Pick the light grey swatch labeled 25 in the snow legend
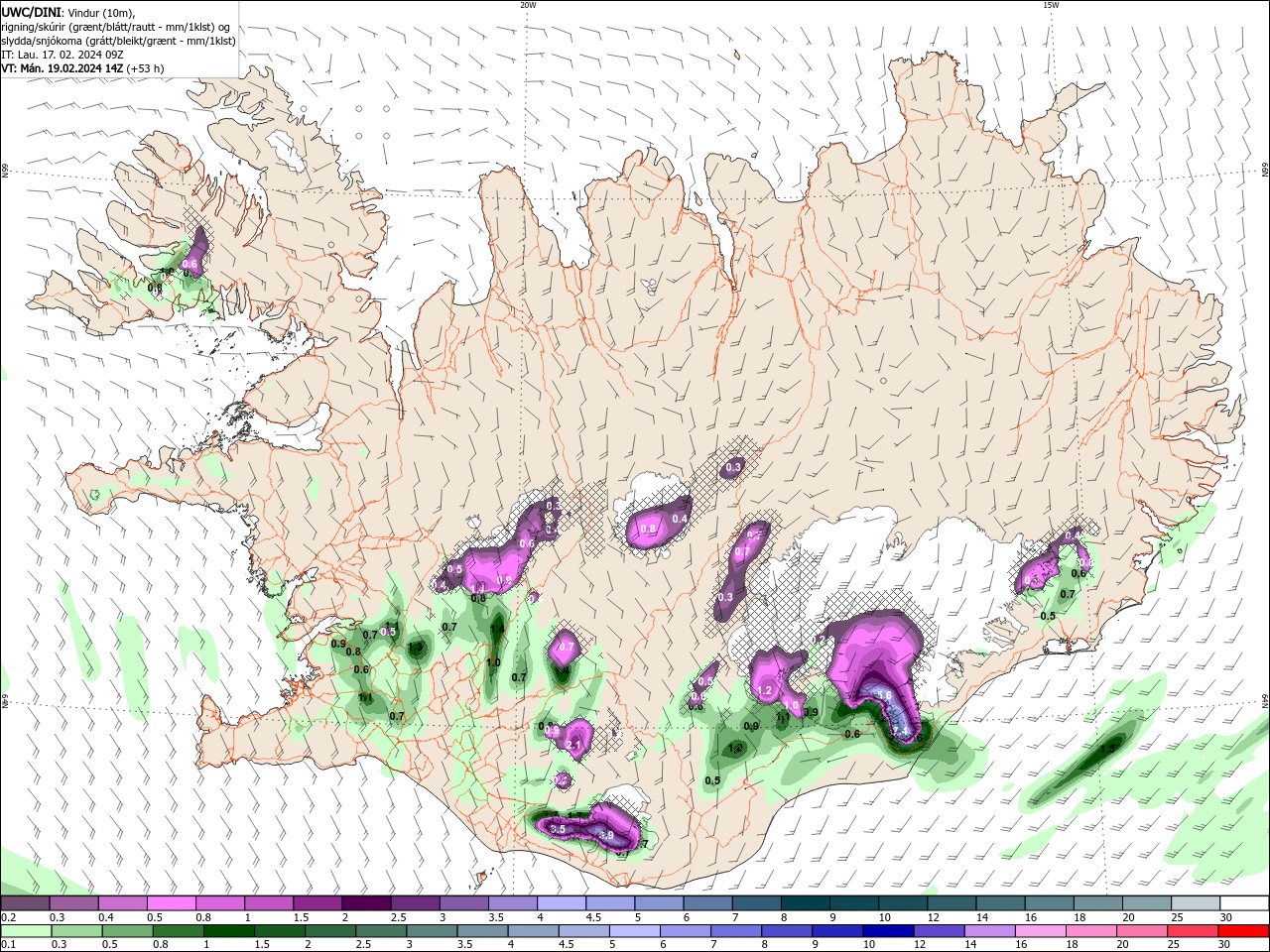Image resolution: width=1270 pixels, height=952 pixels. coord(1196,903)
